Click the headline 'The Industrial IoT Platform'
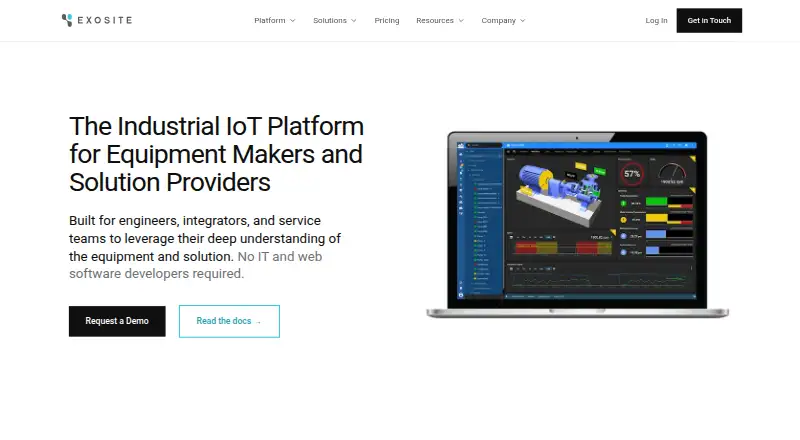Image resolution: width=800 pixels, height=440 pixels. tap(216, 126)
